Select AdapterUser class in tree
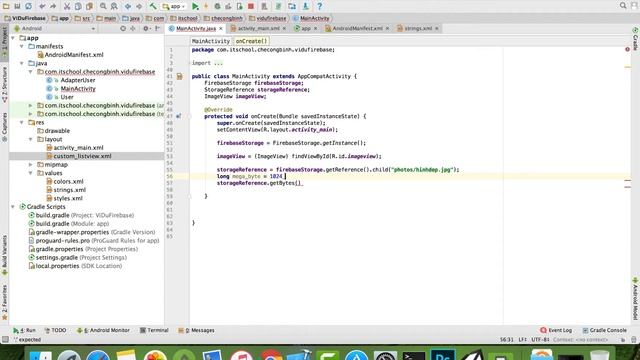This screenshot has width=640, height=360. [x=78, y=80]
